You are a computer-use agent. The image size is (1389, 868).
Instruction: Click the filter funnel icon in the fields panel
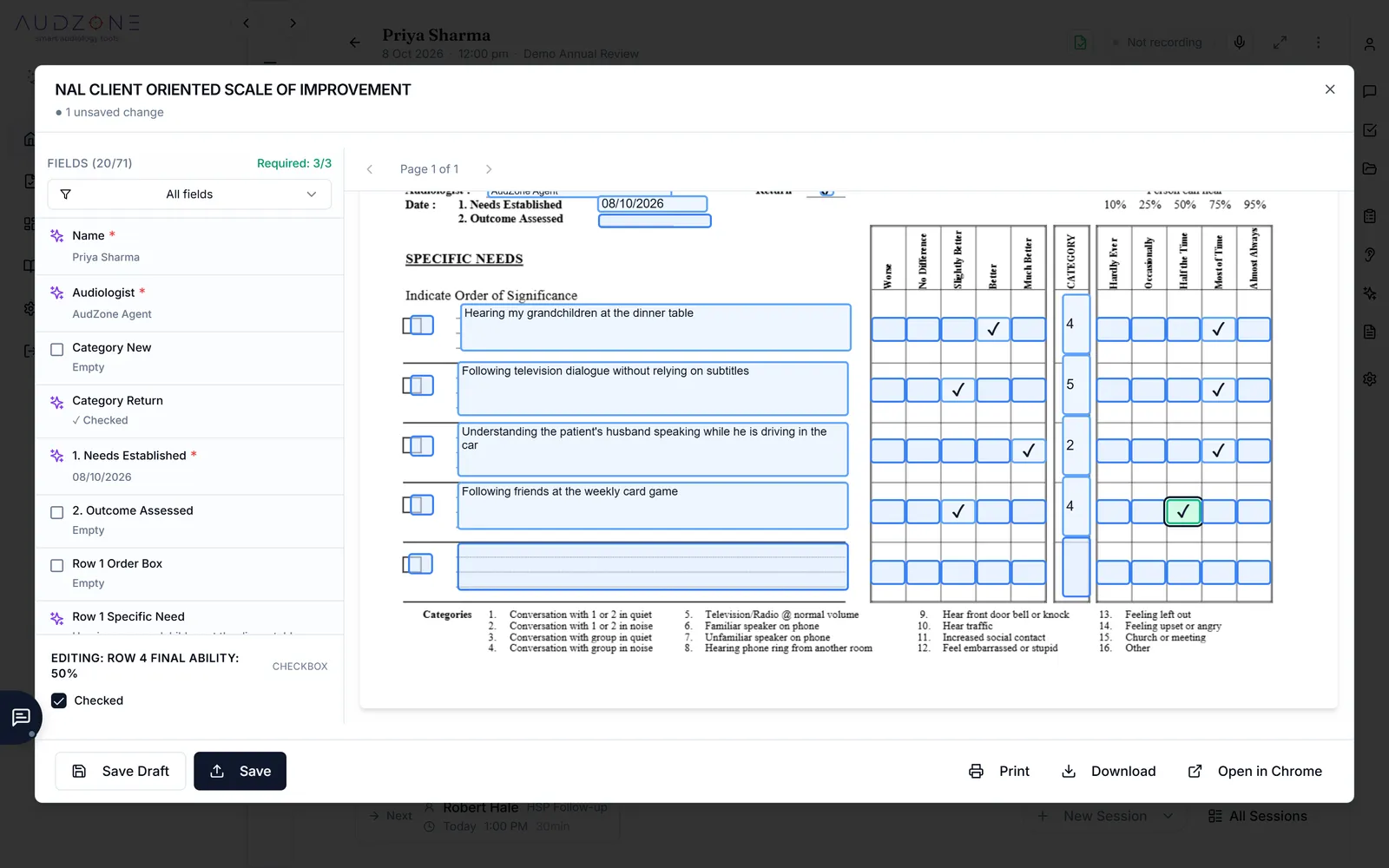(65, 194)
